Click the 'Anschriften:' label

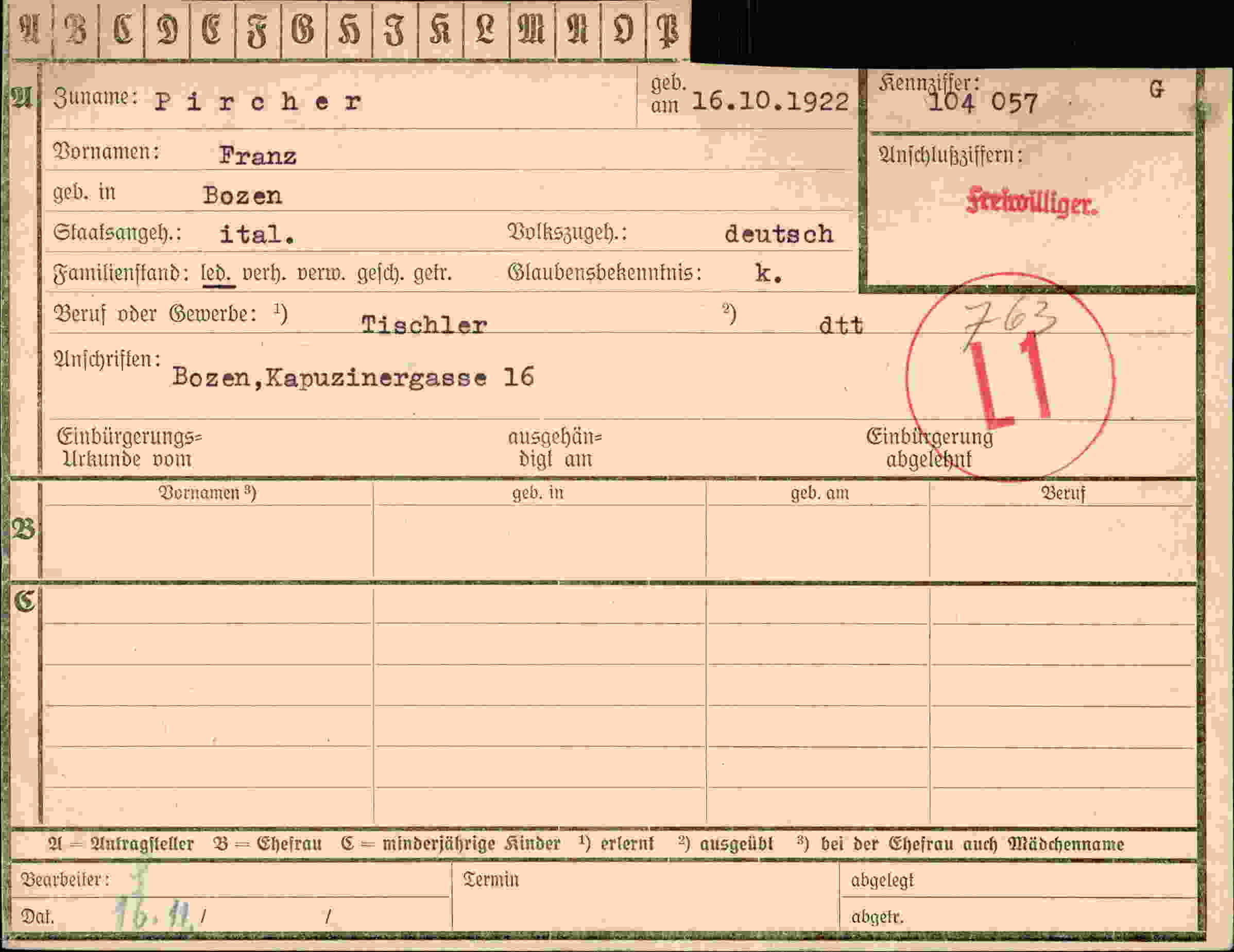[107, 360]
